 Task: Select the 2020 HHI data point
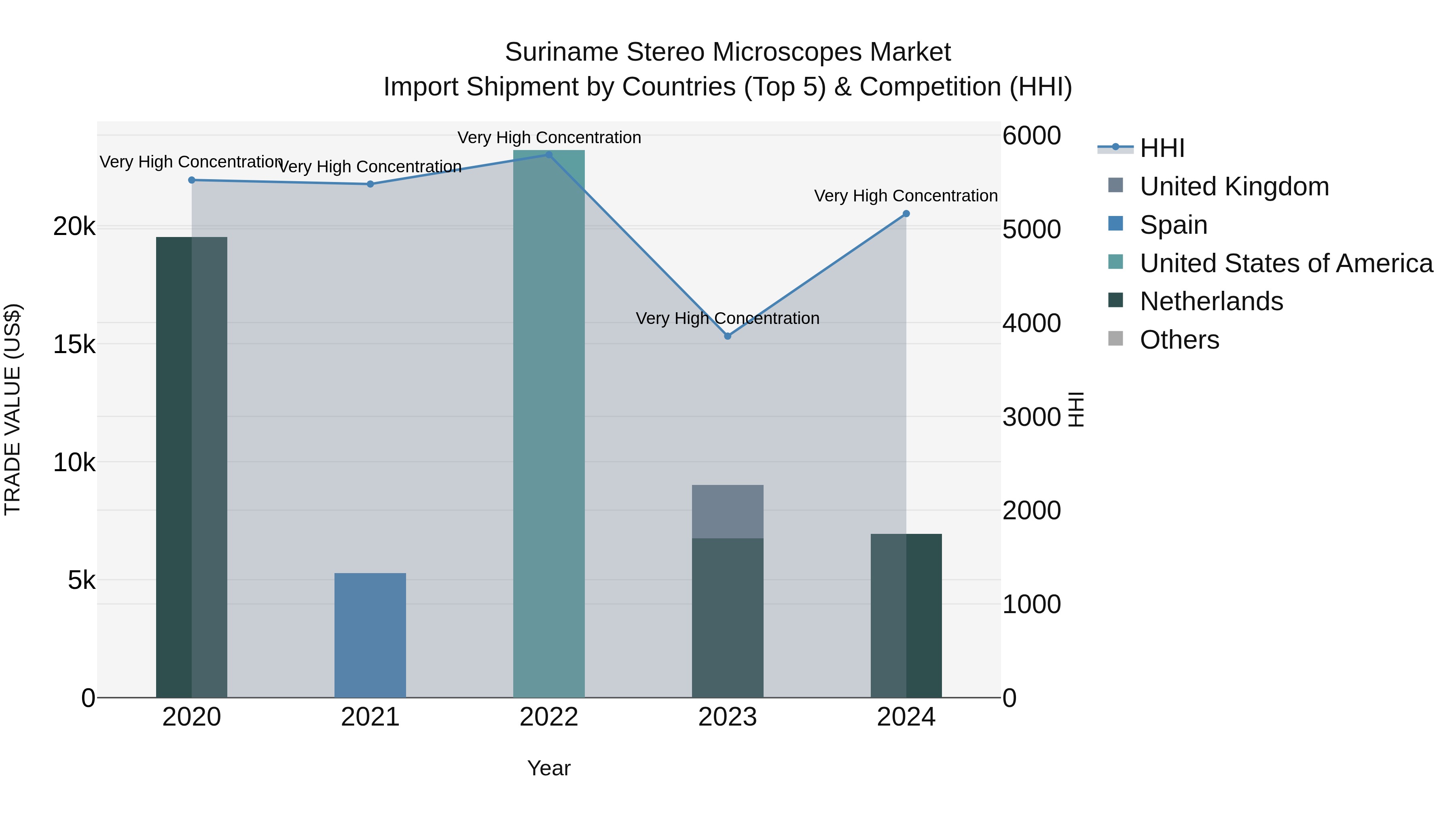pyautogui.click(x=192, y=180)
